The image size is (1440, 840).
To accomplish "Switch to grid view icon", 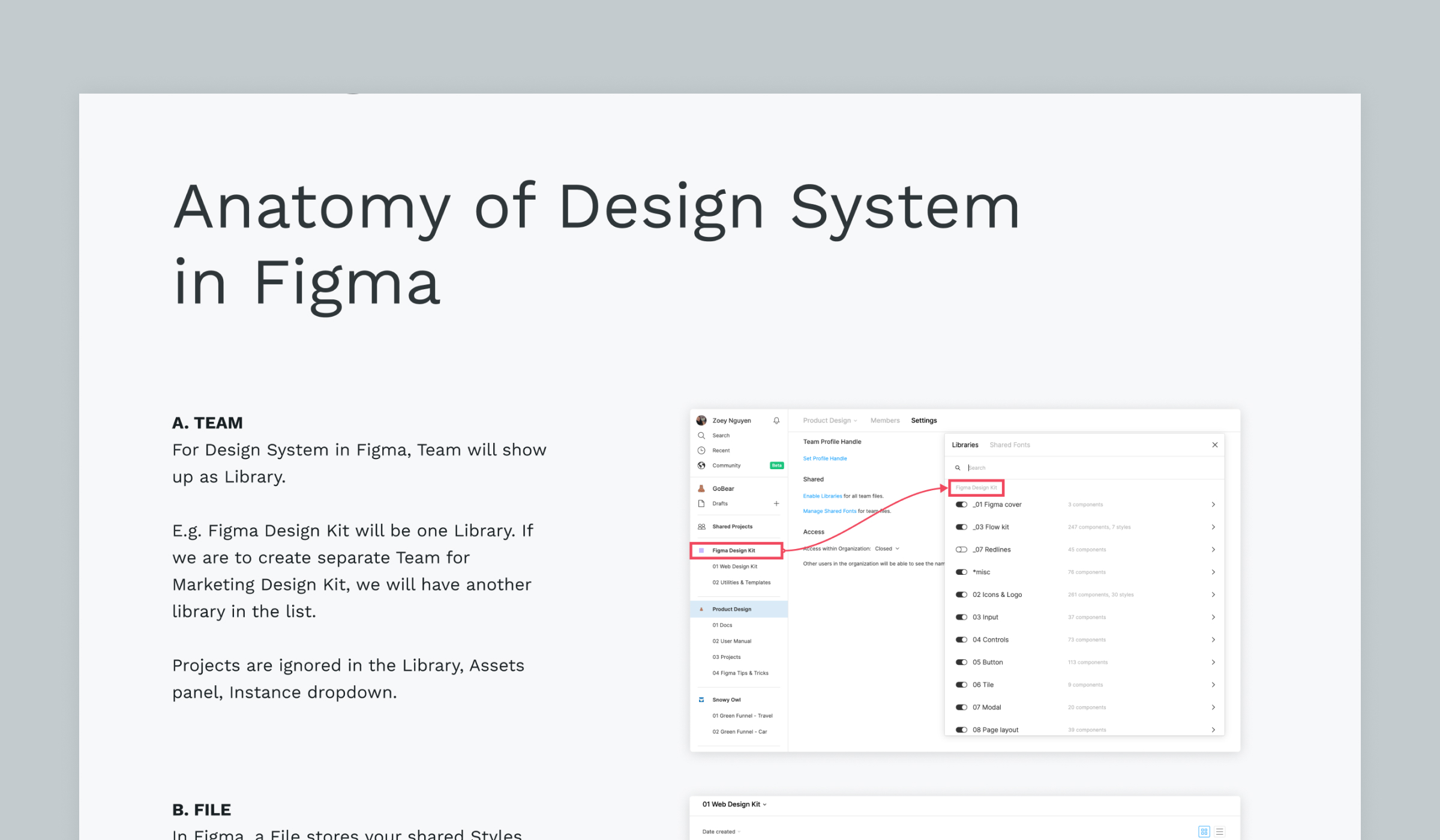I will [1204, 832].
